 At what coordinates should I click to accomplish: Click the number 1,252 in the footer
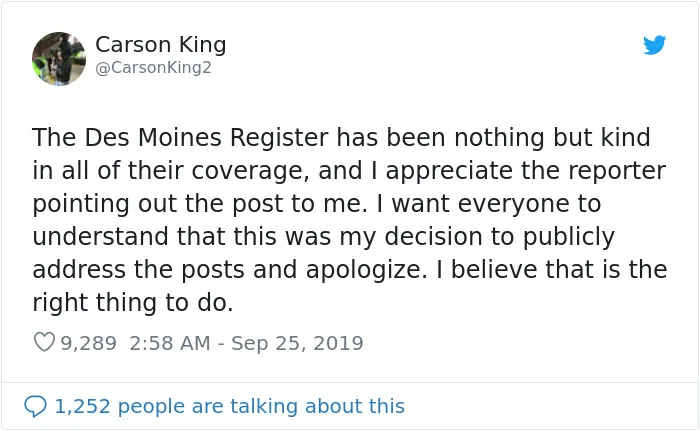[x=82, y=406]
